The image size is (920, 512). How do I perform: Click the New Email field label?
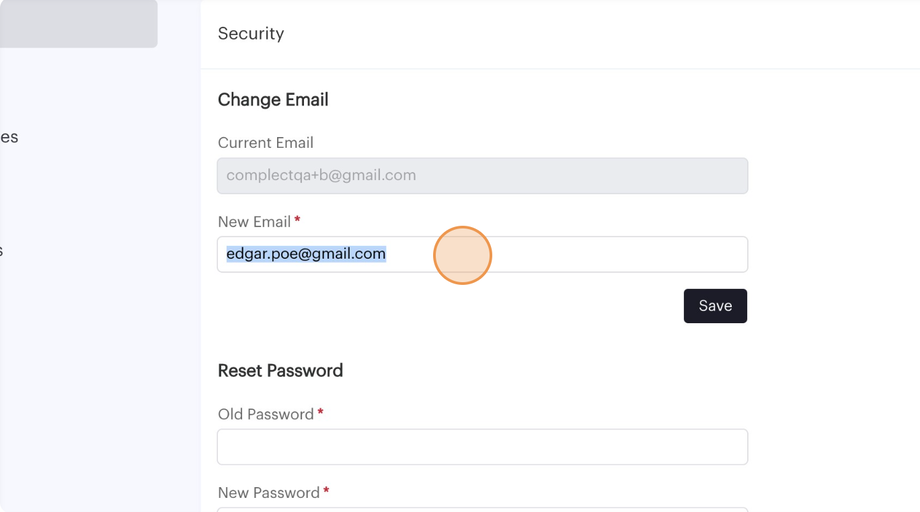click(x=254, y=222)
